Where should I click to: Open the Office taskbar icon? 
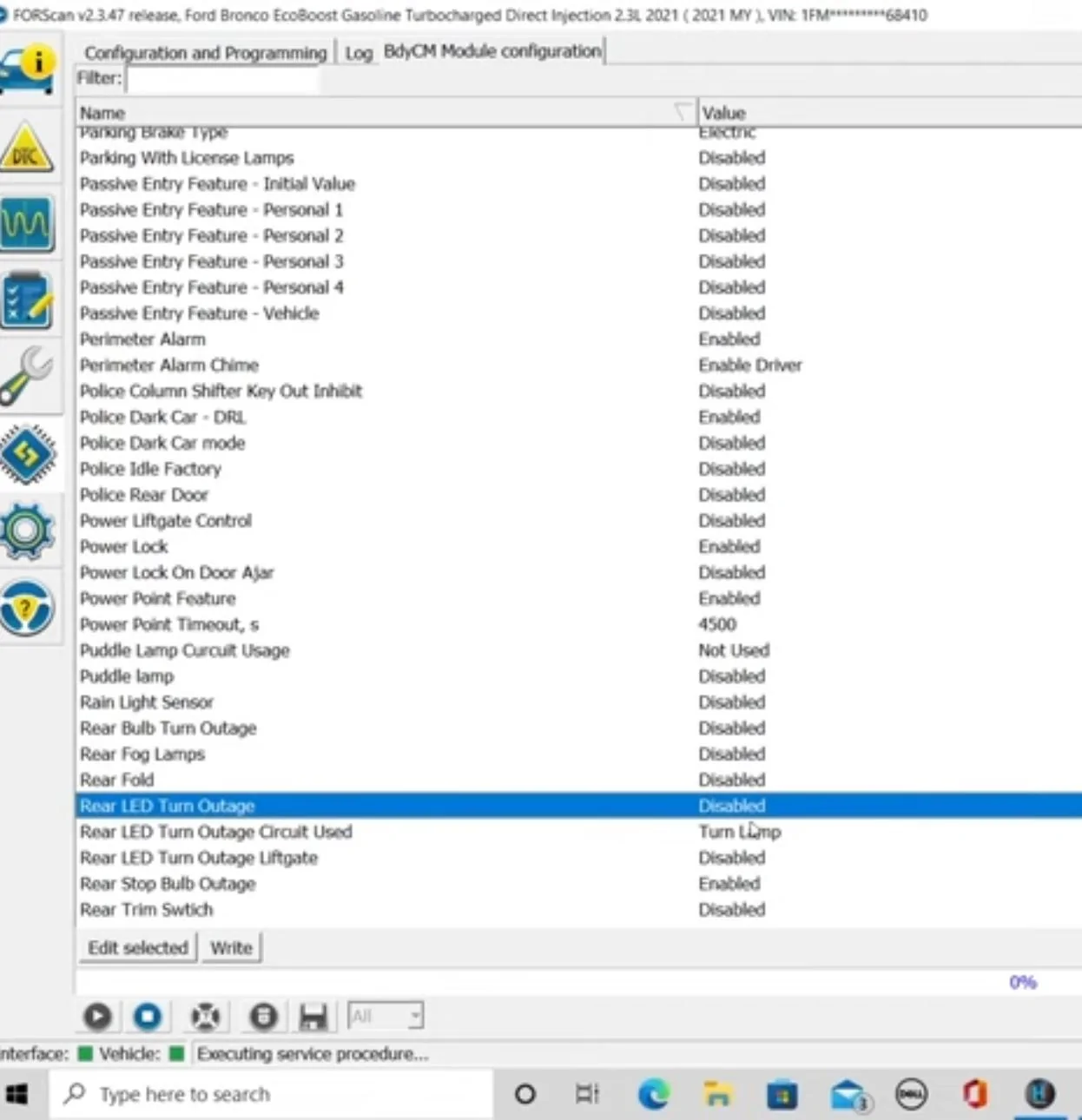coord(974,1094)
